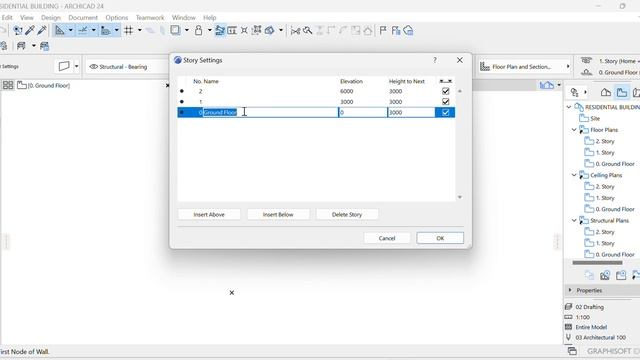Screen dimensions: 640x360
Task: Click the Insert Above button
Action: tap(209, 214)
